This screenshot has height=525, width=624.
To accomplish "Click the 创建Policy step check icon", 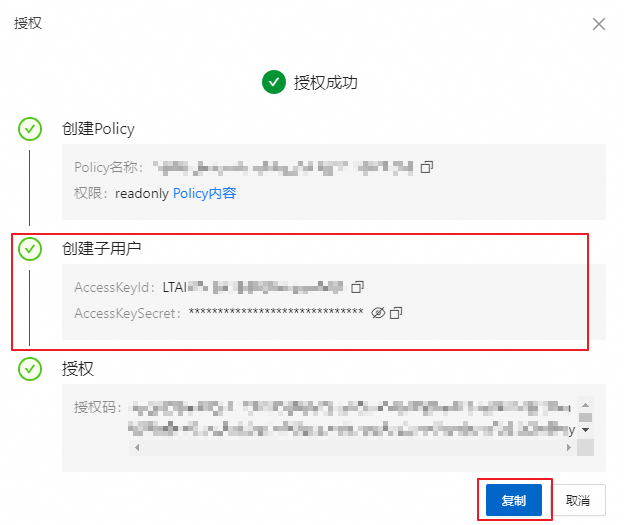I will coord(30,129).
